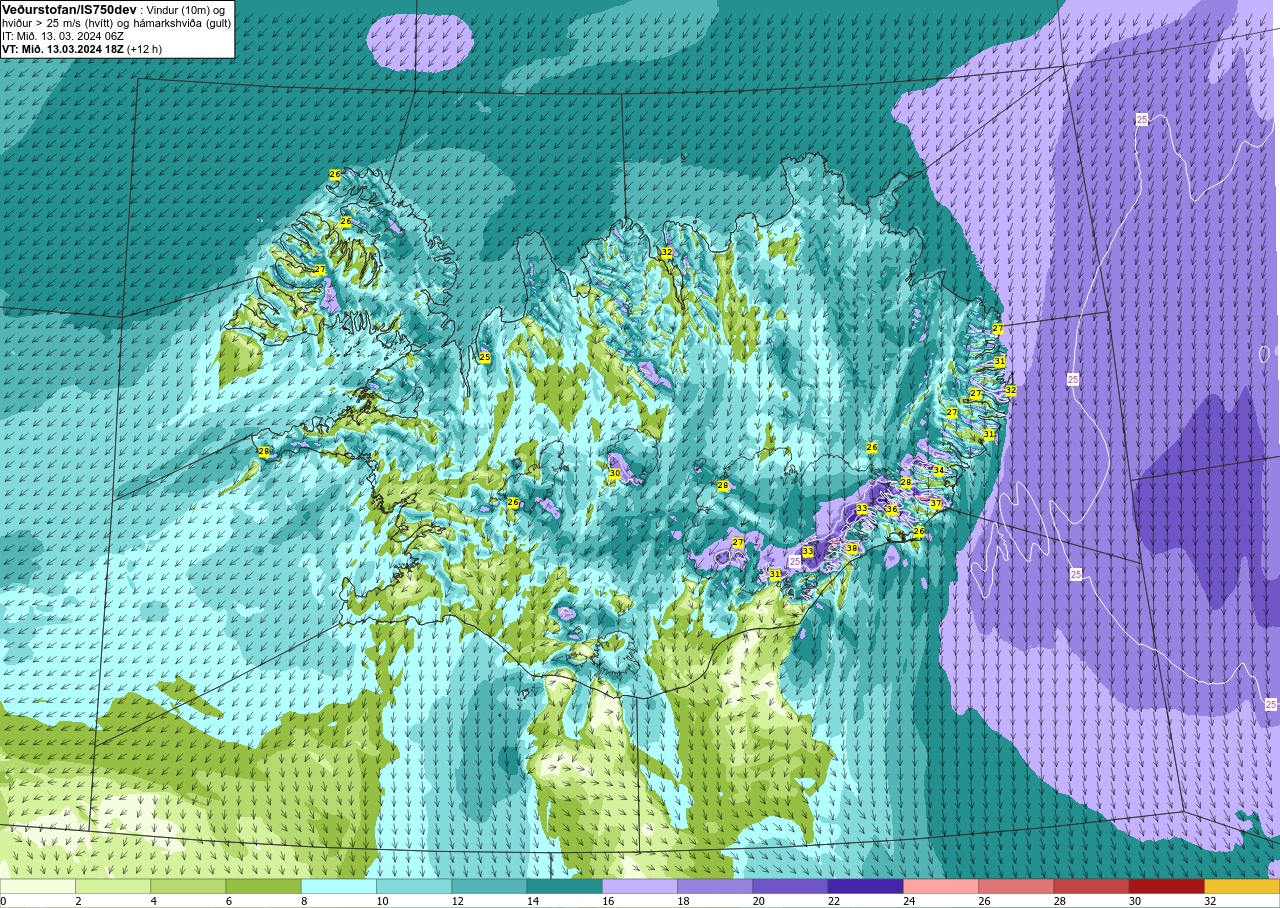The height and width of the screenshot is (908, 1280).
Task: Click the 10–12 m/s legend color swatch
Action: pos(414,886)
